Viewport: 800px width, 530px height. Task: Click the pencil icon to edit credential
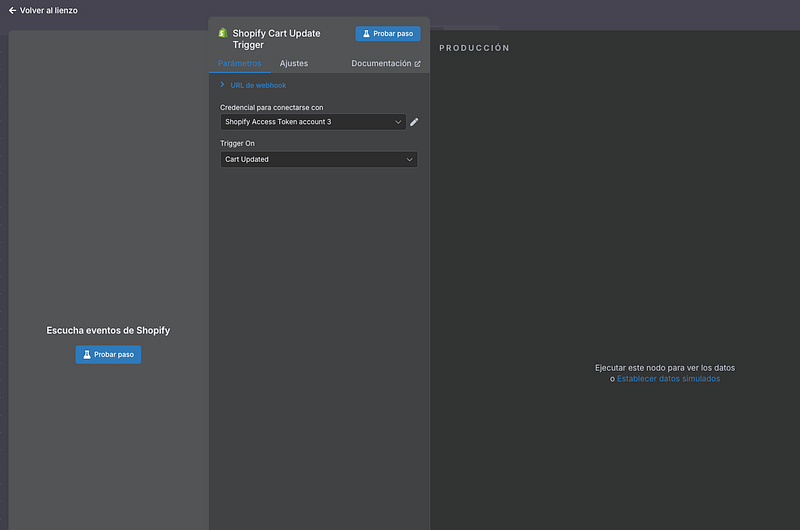414,122
